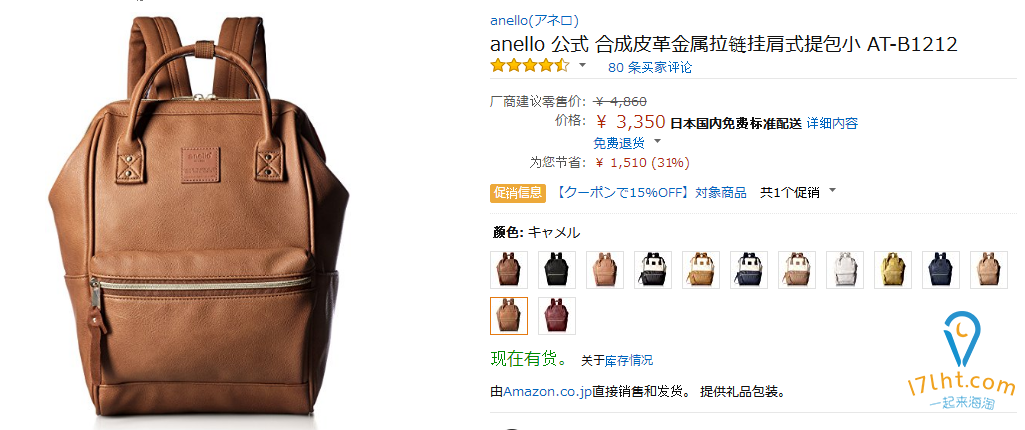Select the light gray backpack swatch
The width and height of the screenshot is (1025, 430).
point(845,269)
